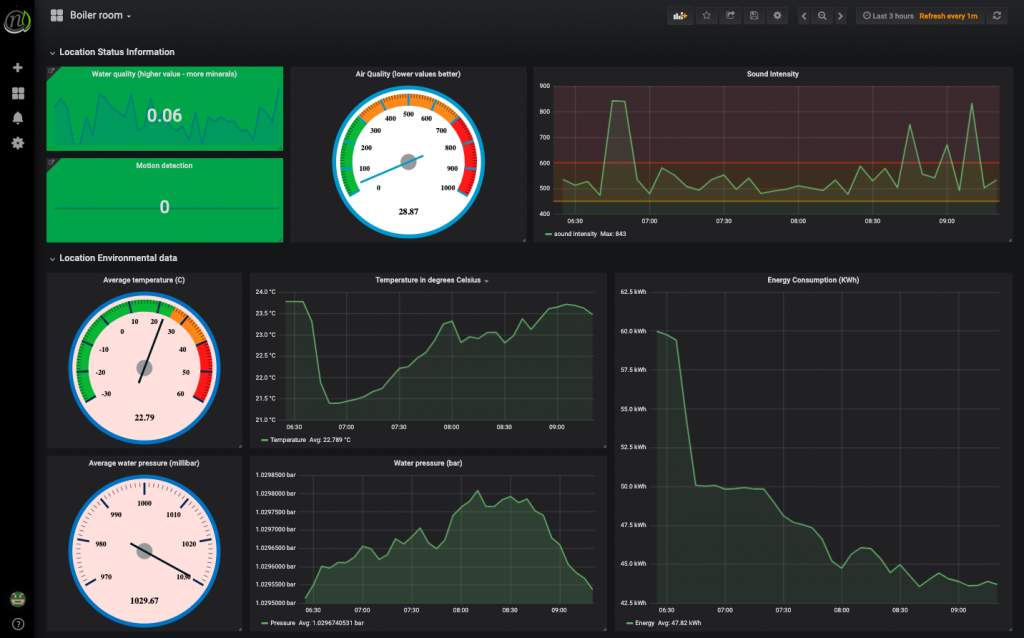The height and width of the screenshot is (638, 1024).
Task: Open the sidebar Configuration gear
Action: click(x=17, y=143)
